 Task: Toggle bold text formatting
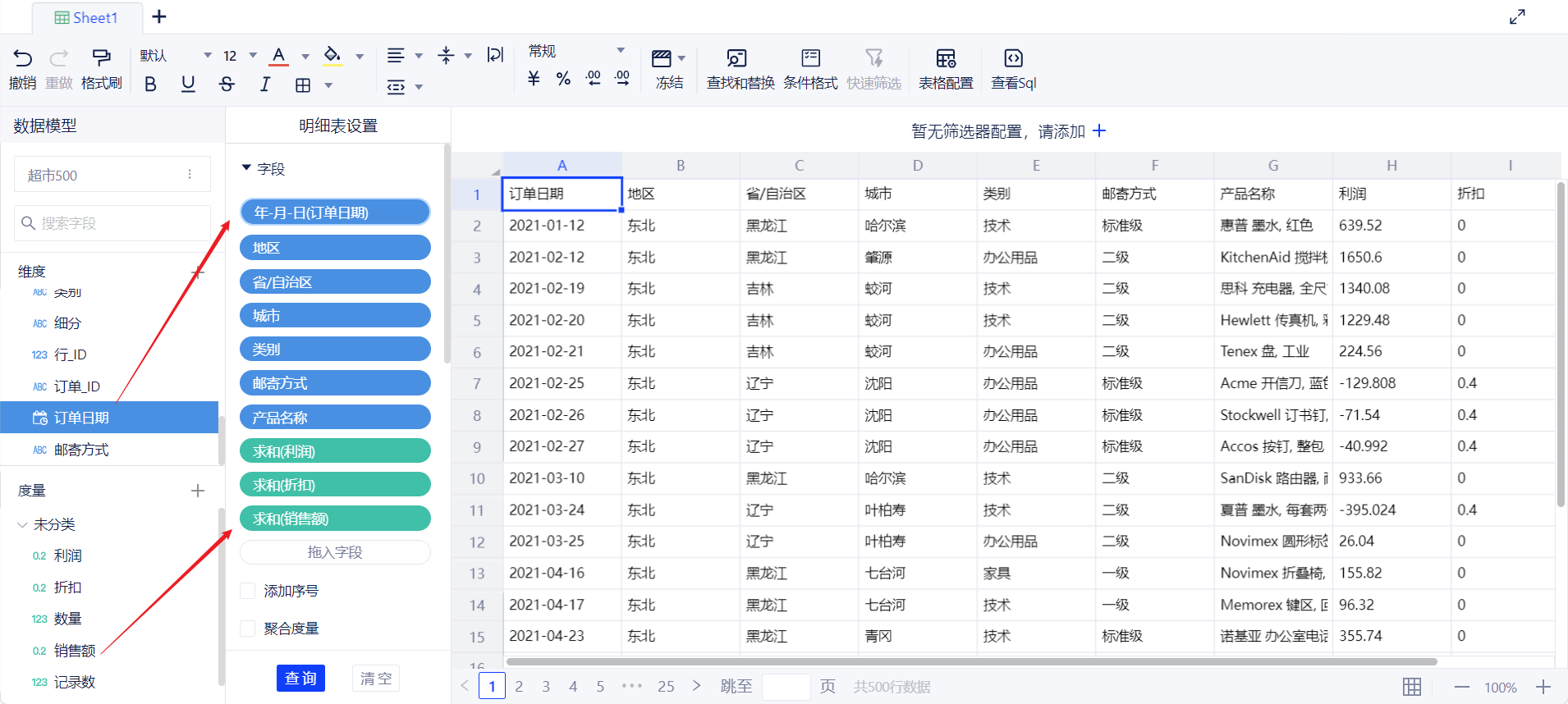coord(150,85)
